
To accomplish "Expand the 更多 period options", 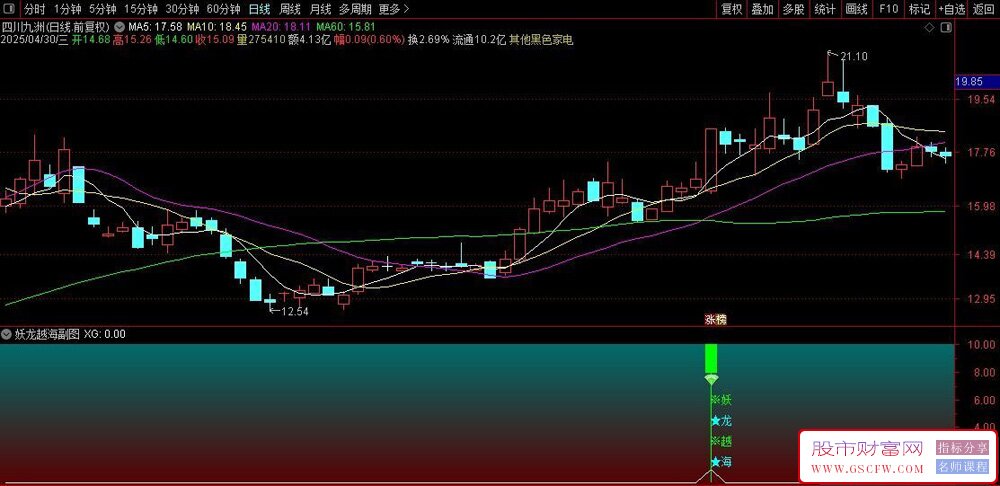I will coord(393,9).
